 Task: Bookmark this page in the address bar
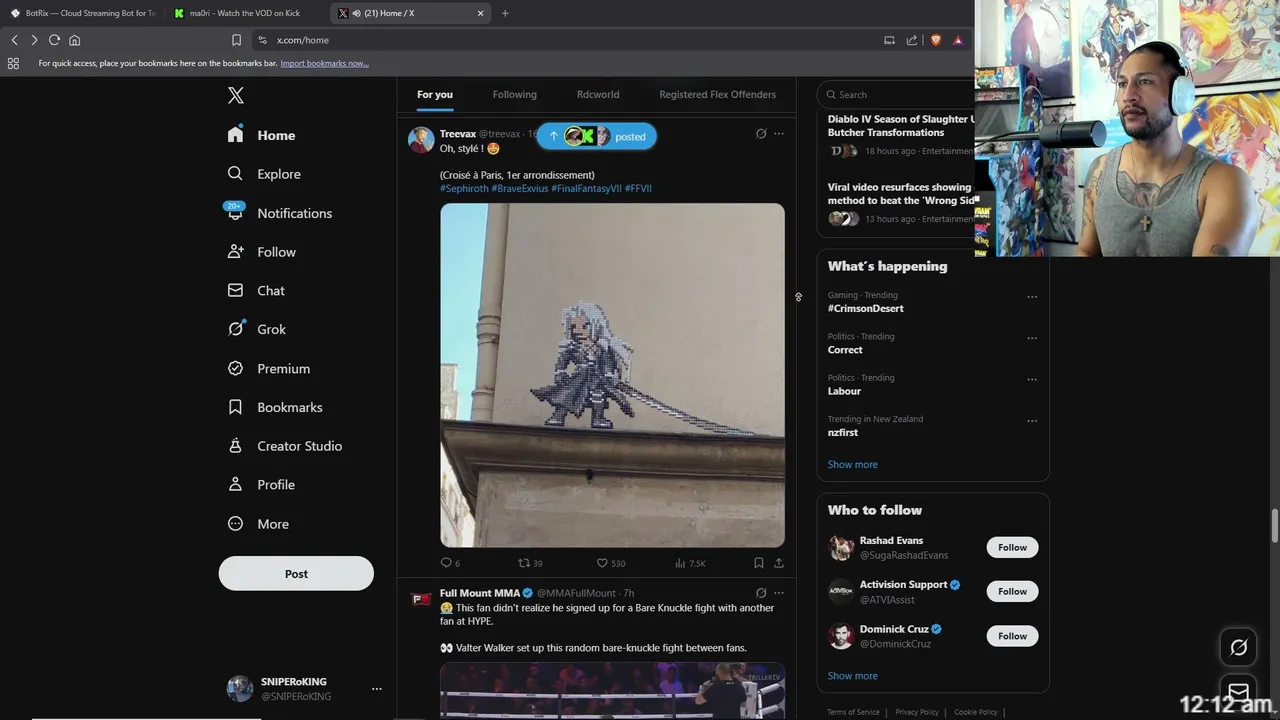click(x=236, y=40)
